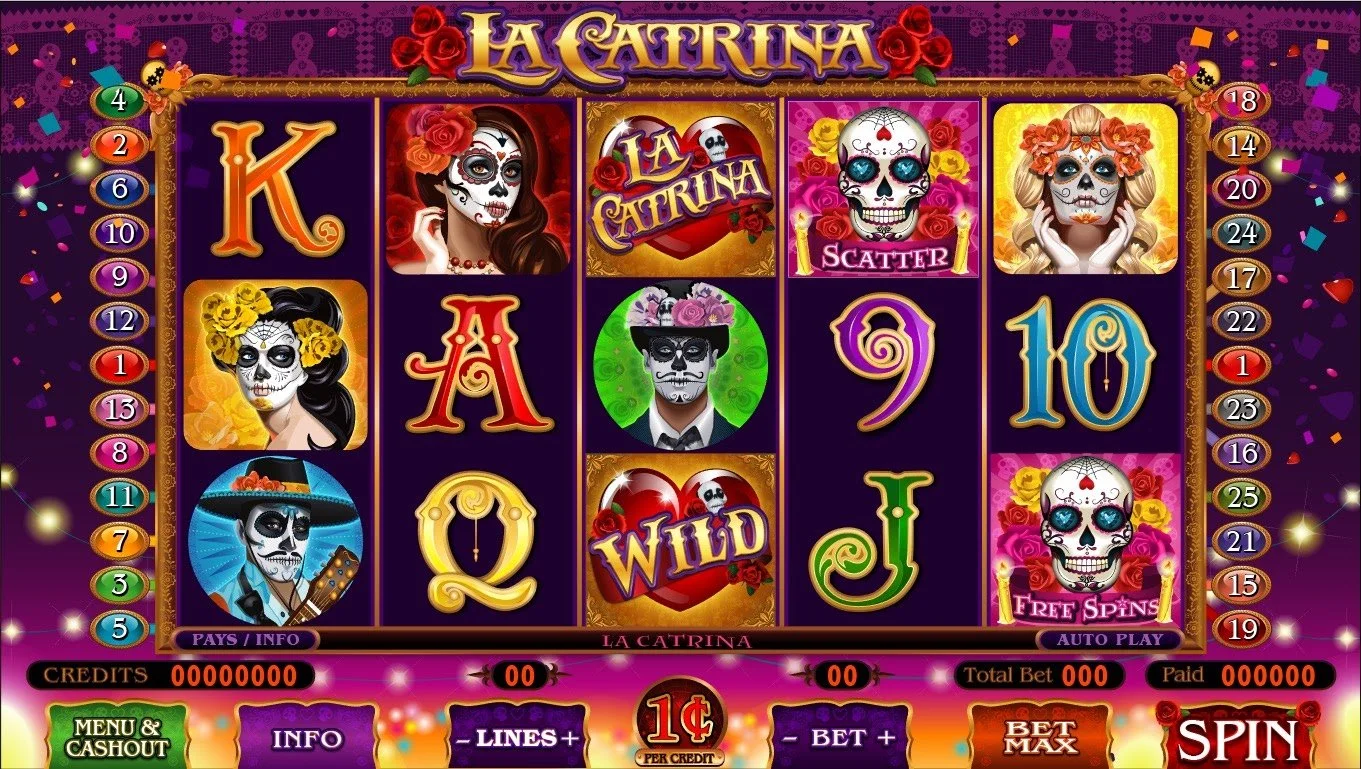Click the La Catrina heart logo symbol
Image resolution: width=1361 pixels, height=769 pixels.
click(x=680, y=190)
